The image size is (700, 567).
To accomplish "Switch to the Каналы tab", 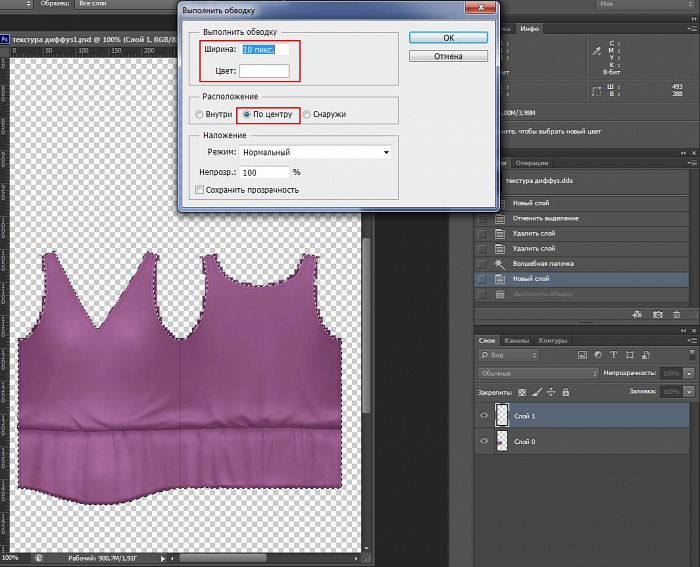I will coord(516,340).
